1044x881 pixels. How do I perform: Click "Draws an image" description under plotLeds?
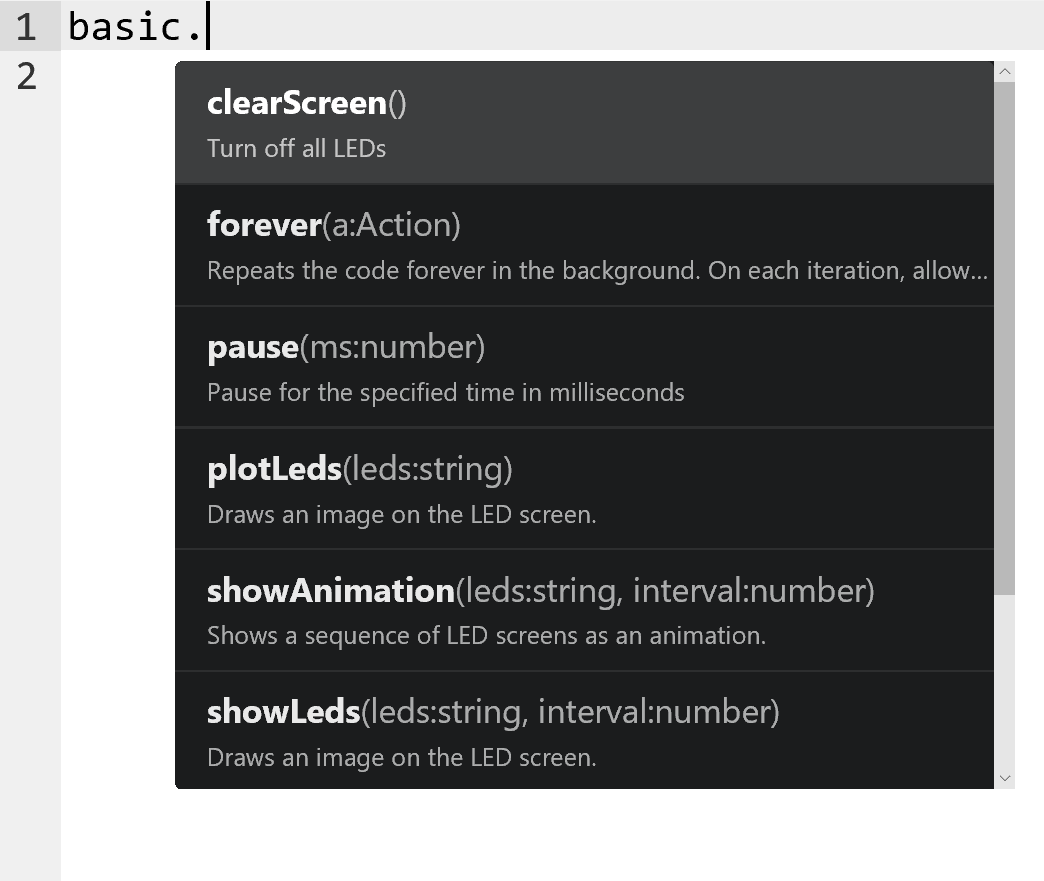pyautogui.click(x=401, y=515)
